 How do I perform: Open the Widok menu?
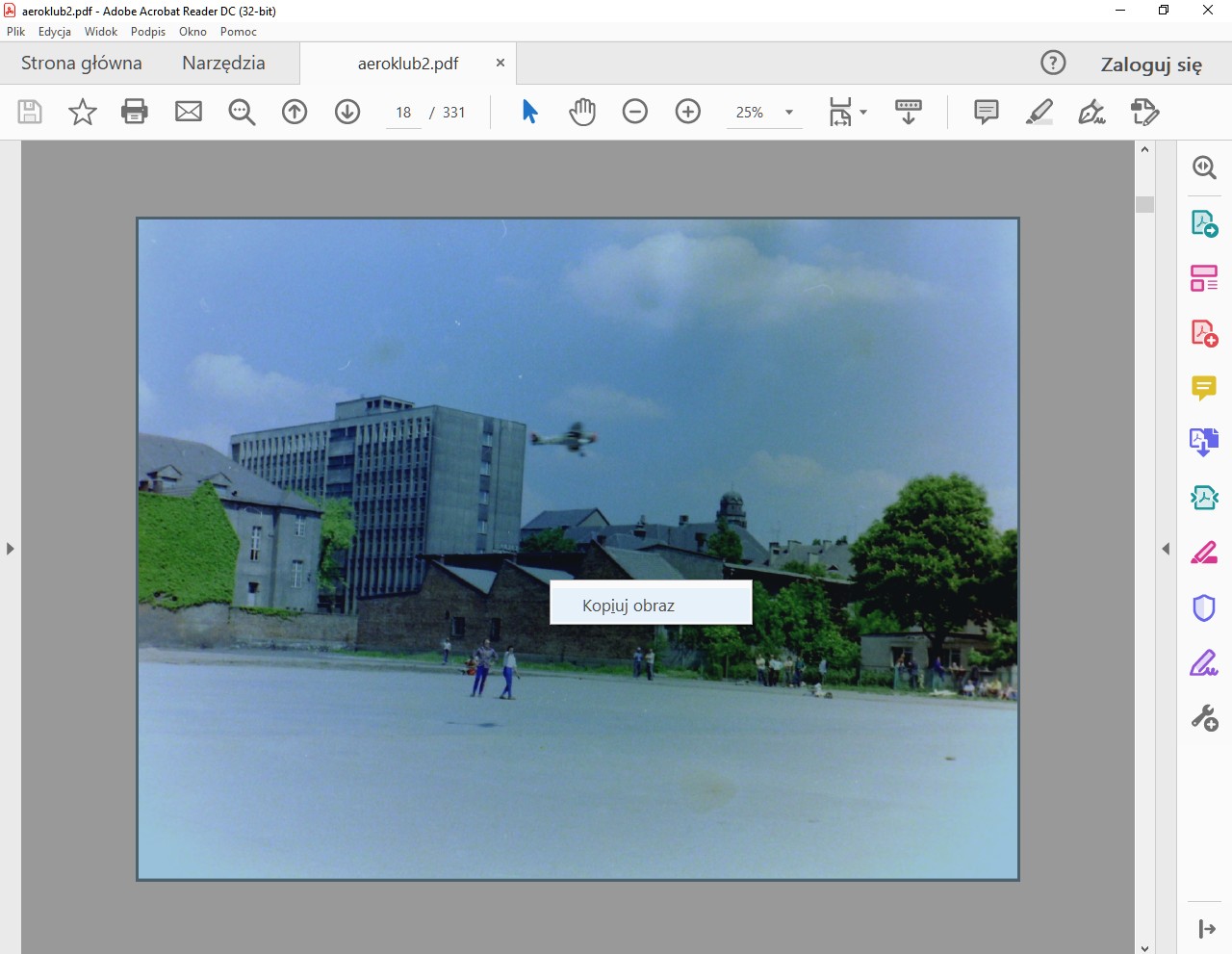click(x=101, y=32)
